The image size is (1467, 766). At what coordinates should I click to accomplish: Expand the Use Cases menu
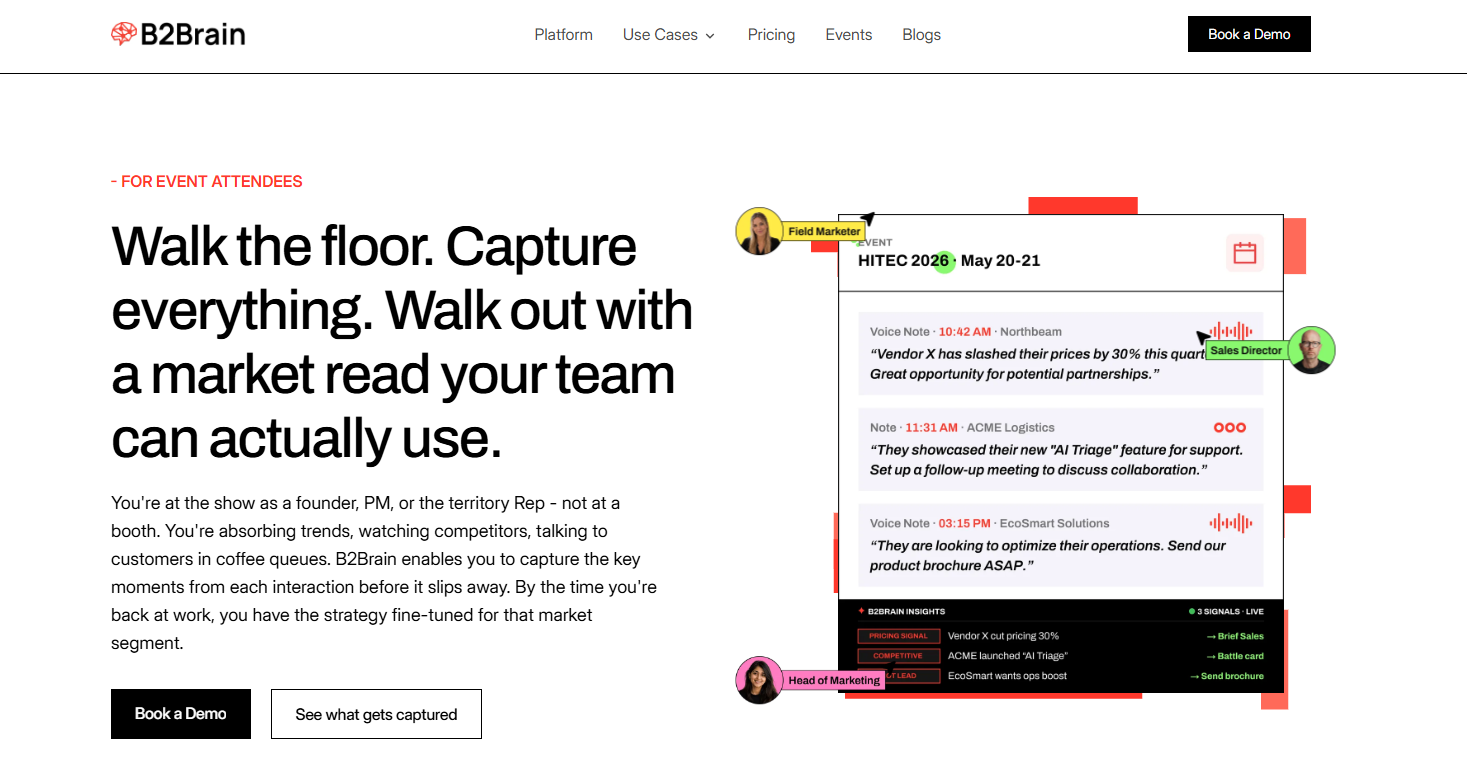669,34
